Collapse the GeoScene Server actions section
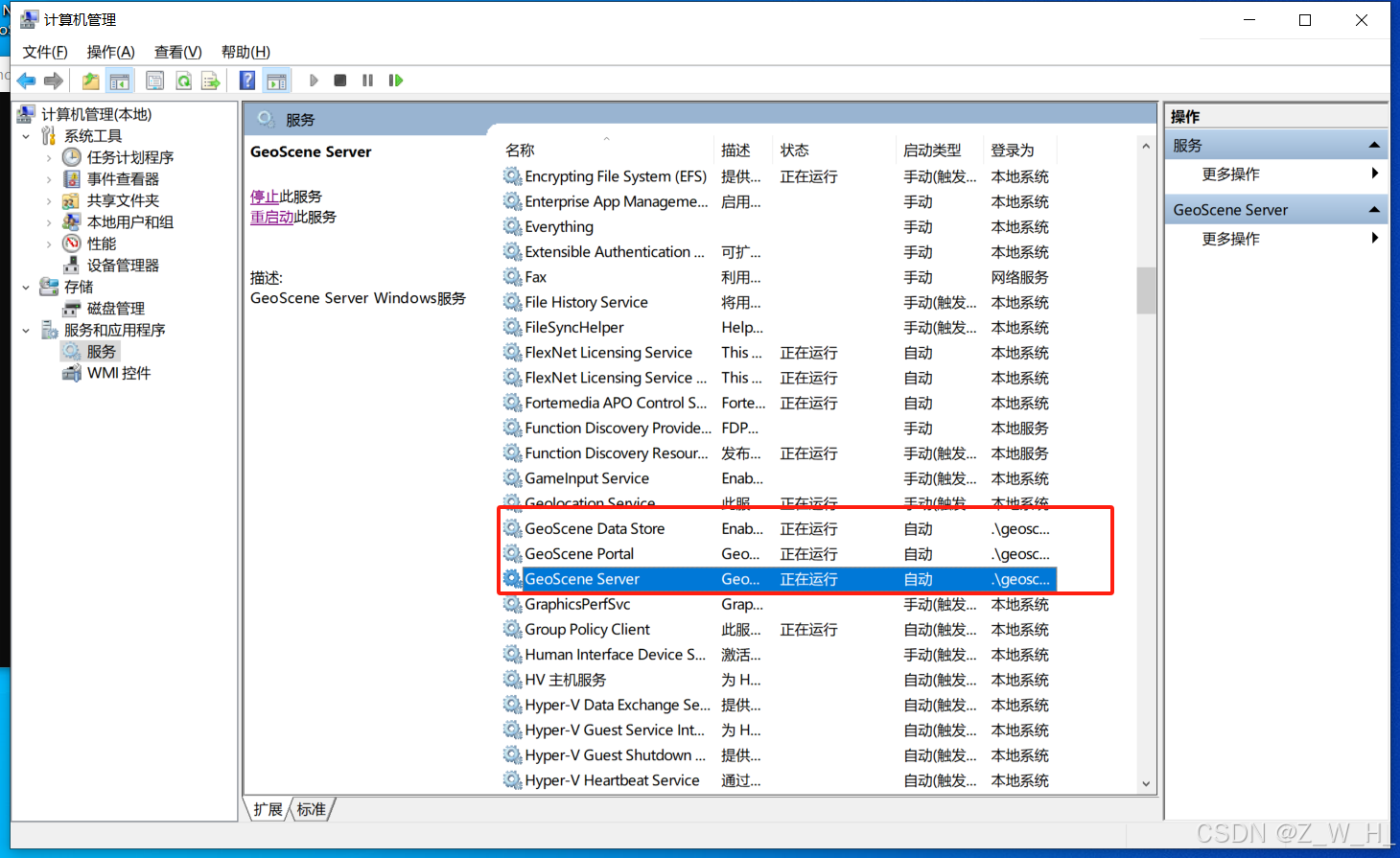This screenshot has width=1400, height=858. pos(1374,209)
